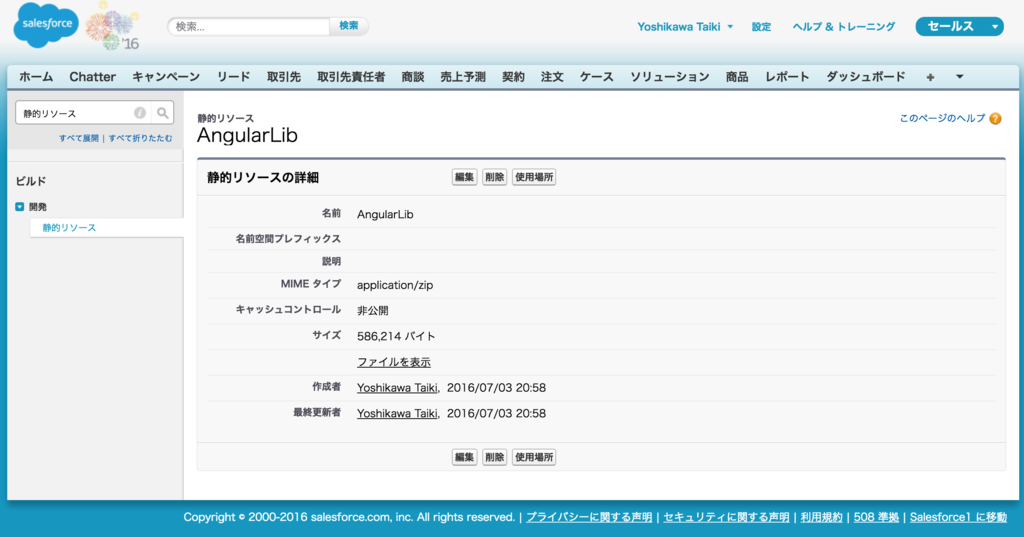The image size is (1024, 537).
Task: Open the 利用規約 footer link
Action: 822,517
